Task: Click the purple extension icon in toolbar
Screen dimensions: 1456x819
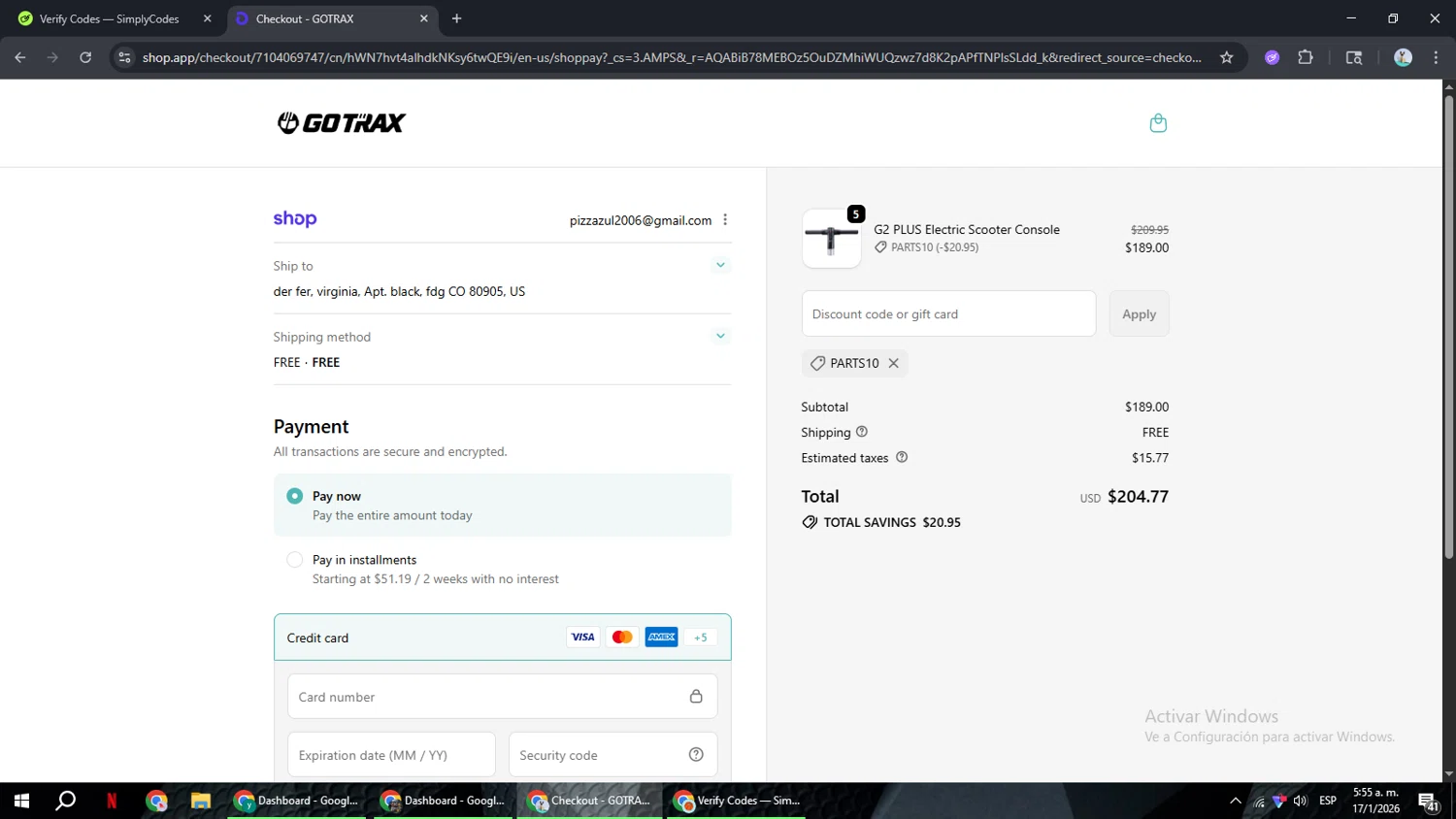Action: tap(1272, 57)
